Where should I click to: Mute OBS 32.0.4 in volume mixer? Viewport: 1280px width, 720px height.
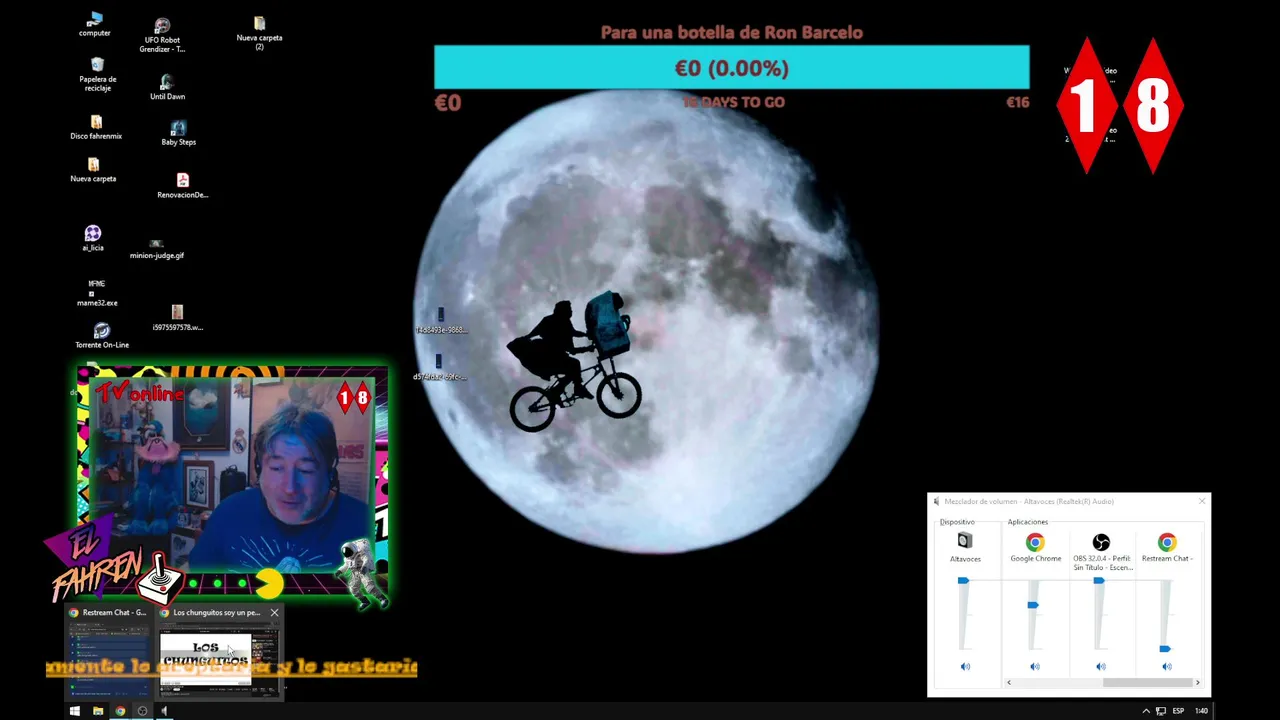(x=1101, y=666)
